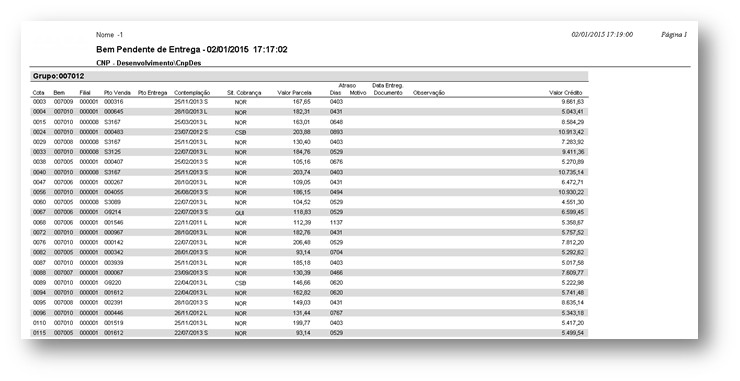Select the 'Grupo:007012' group header
Screen dimensions: 740x381
click(x=309, y=76)
